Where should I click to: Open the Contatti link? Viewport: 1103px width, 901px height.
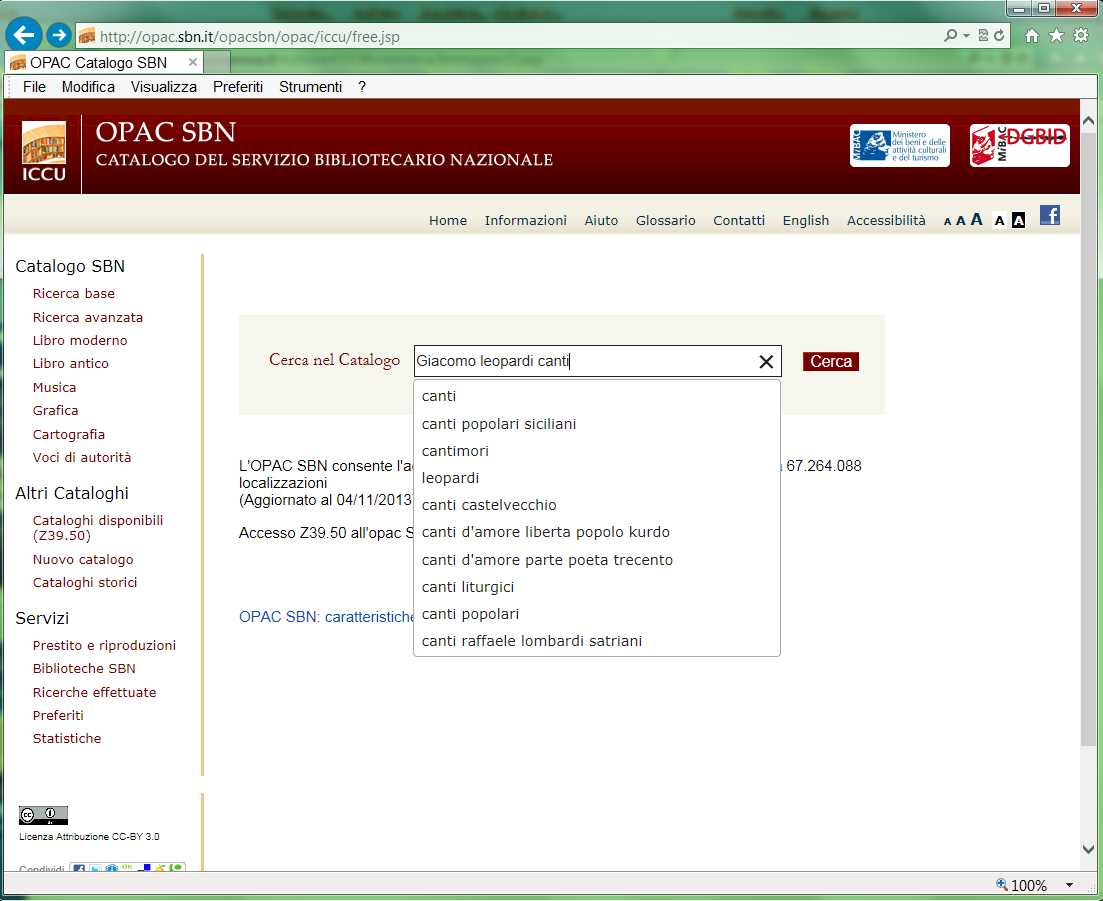click(739, 220)
